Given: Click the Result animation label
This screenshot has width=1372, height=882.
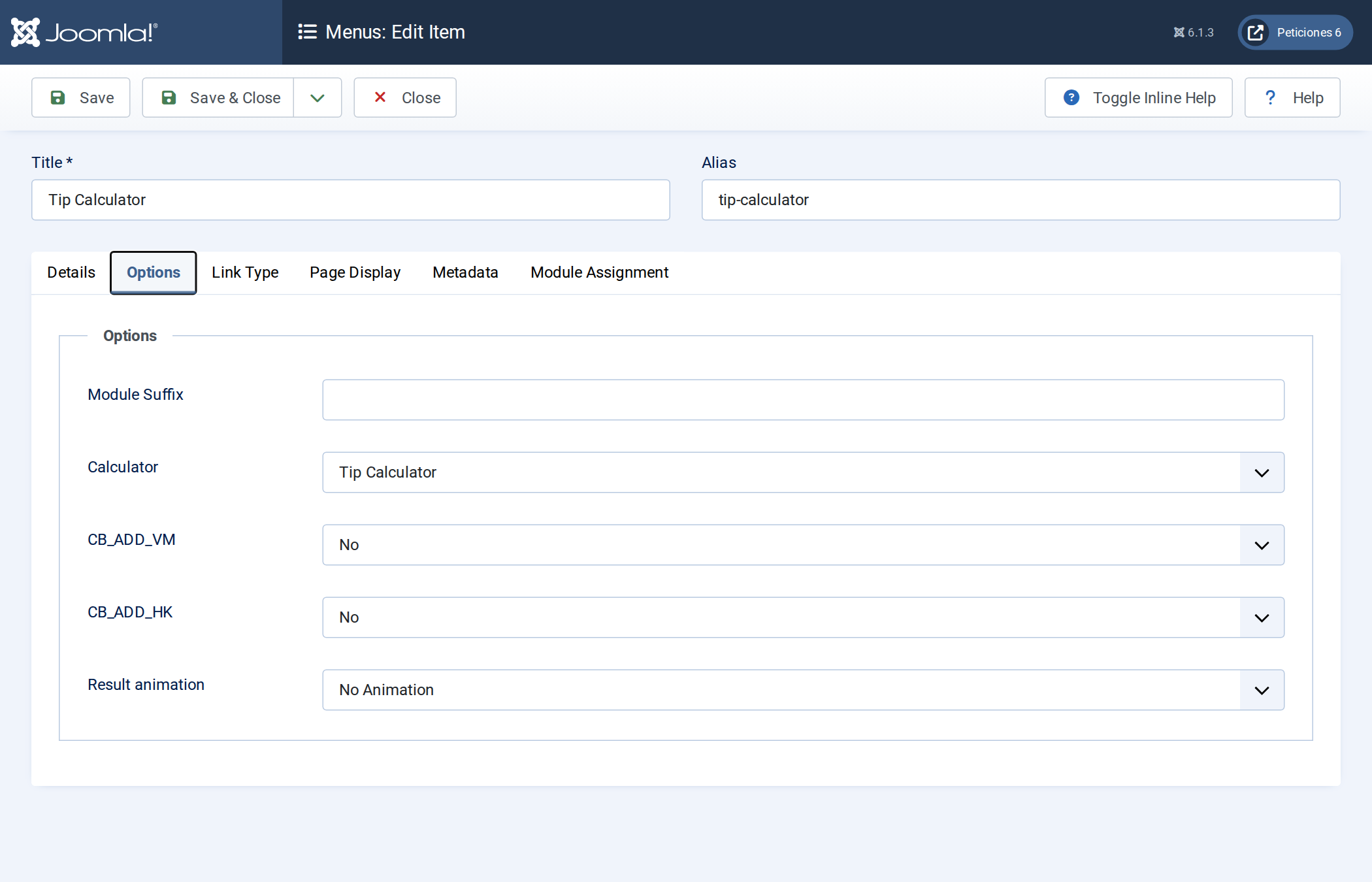Looking at the screenshot, I should pos(146,685).
